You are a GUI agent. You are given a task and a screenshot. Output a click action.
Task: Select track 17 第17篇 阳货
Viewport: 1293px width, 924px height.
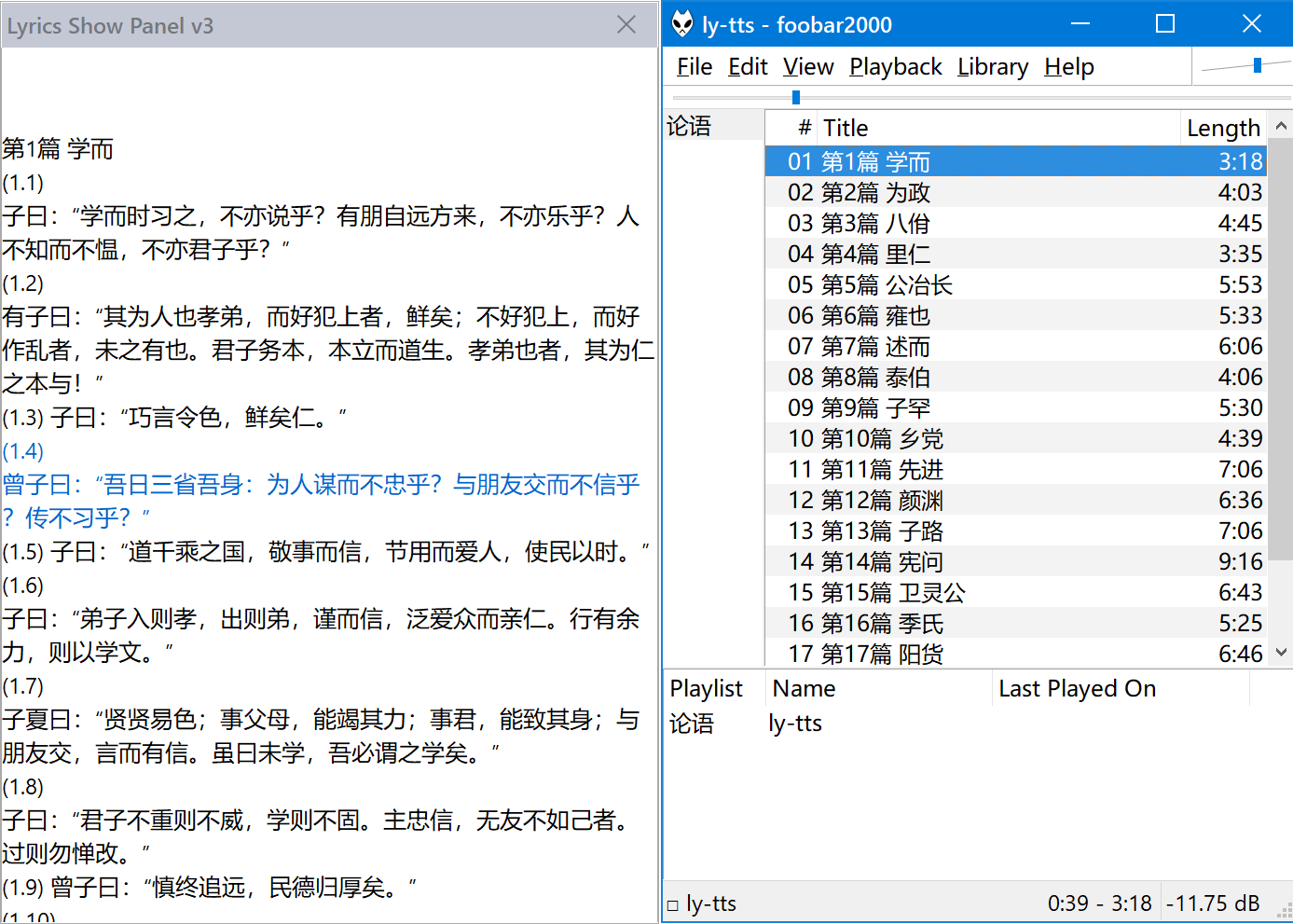tap(1016, 653)
